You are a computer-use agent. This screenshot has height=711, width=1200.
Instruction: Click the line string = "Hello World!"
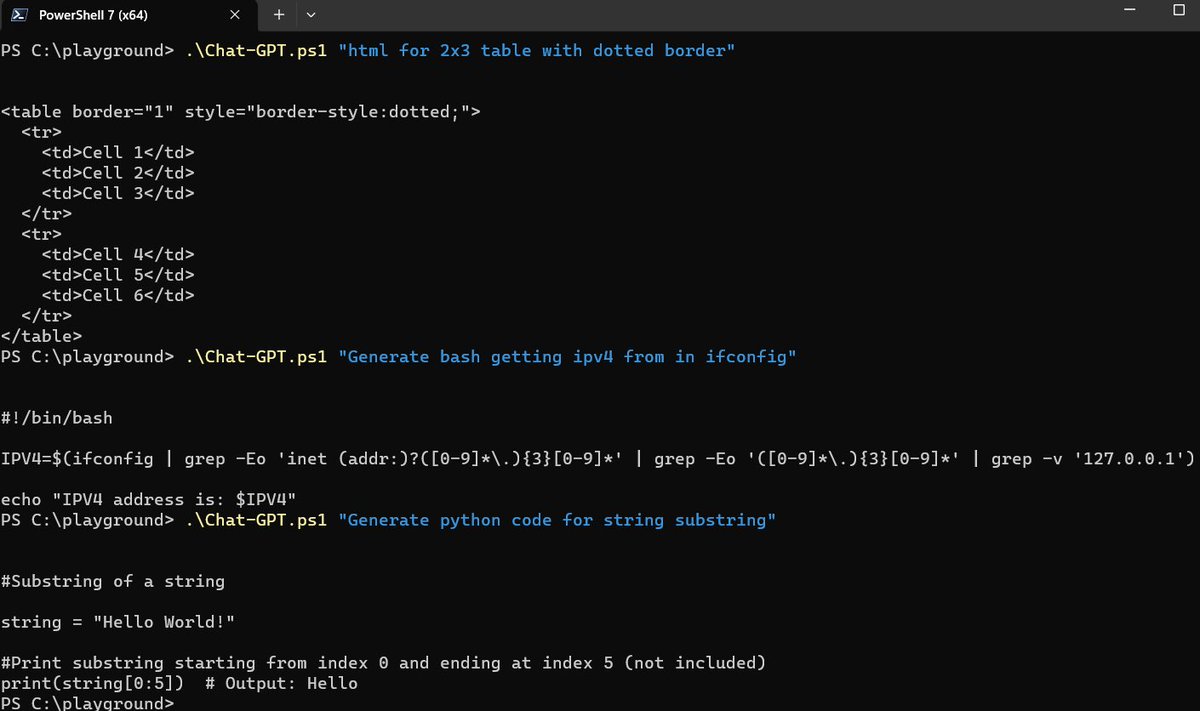click(118, 622)
